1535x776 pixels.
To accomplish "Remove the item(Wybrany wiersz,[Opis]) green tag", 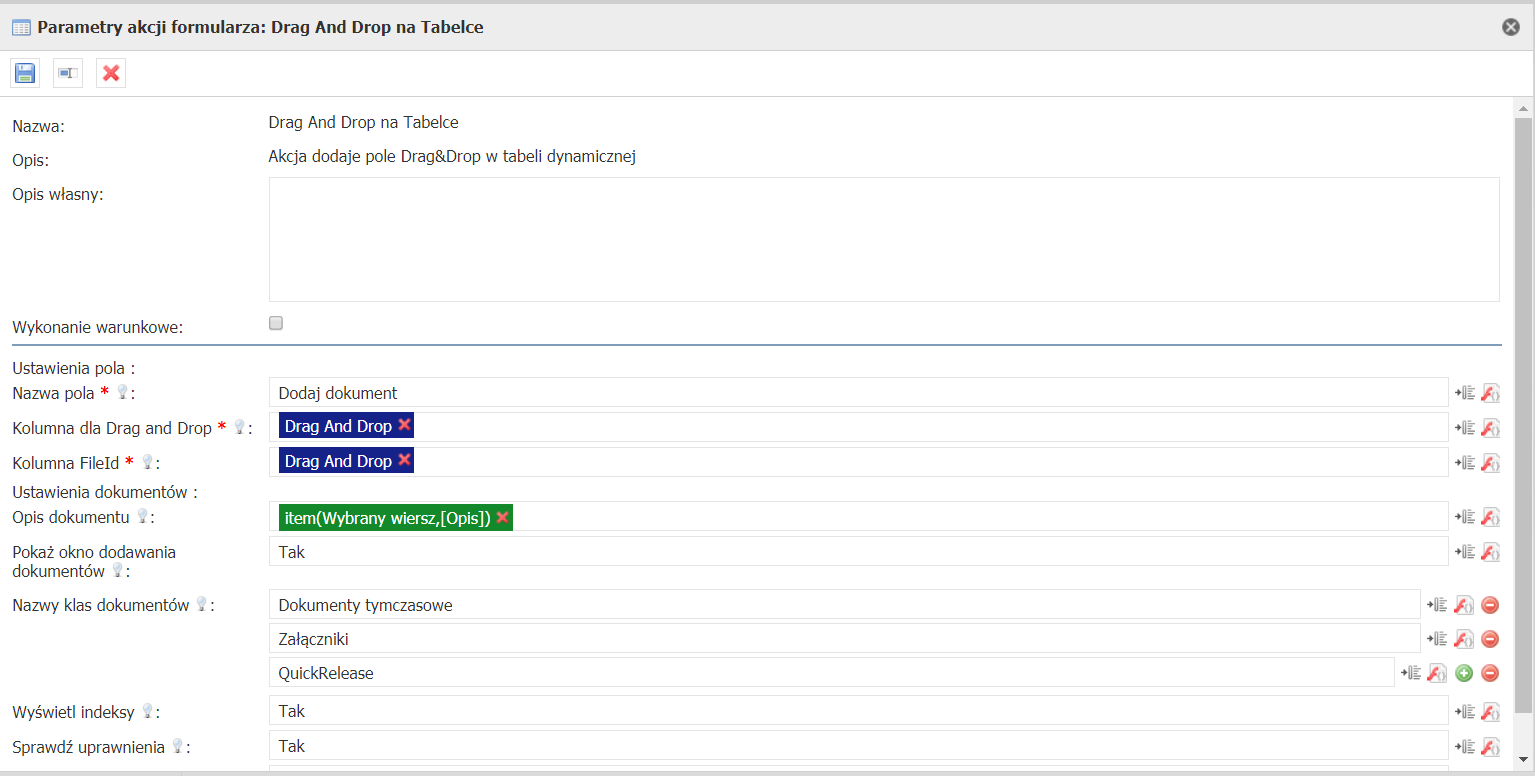I will pos(503,517).
